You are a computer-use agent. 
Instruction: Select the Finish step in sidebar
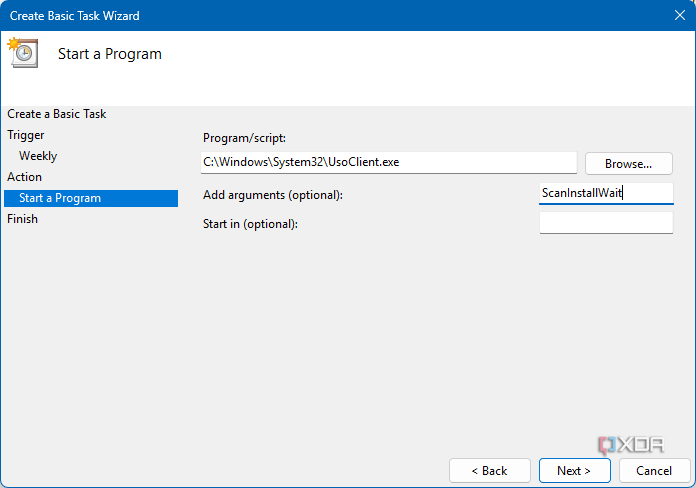23,219
